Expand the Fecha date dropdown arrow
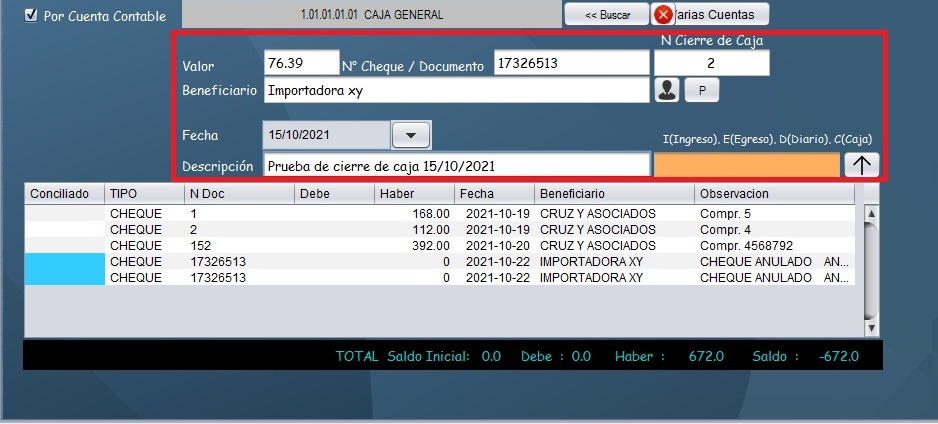This screenshot has height=424, width=938. click(x=410, y=134)
